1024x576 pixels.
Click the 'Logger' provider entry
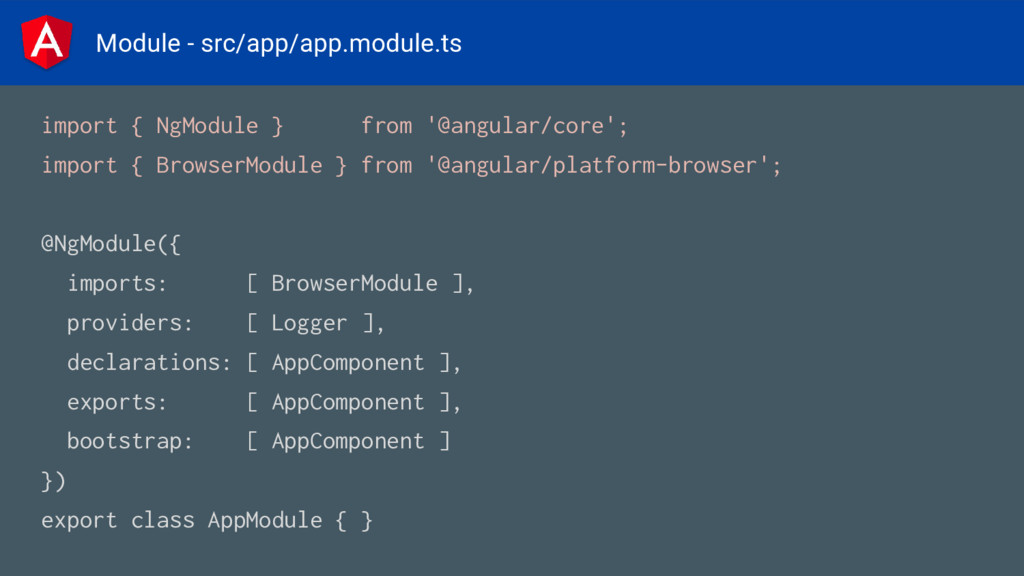[310, 323]
